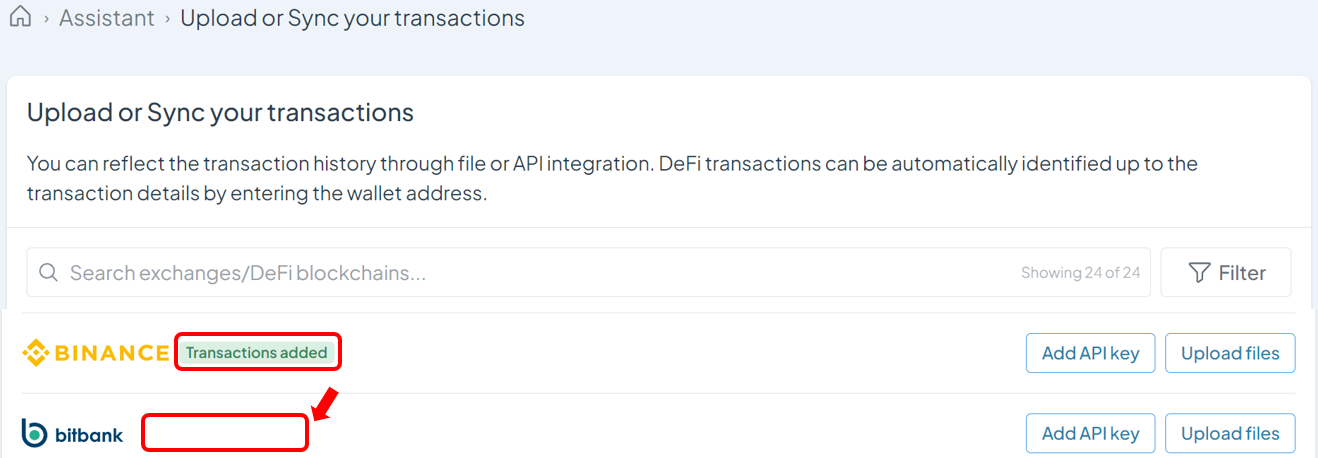1318x458 pixels.
Task: Click the chevron separator after home icon
Action: point(46,19)
